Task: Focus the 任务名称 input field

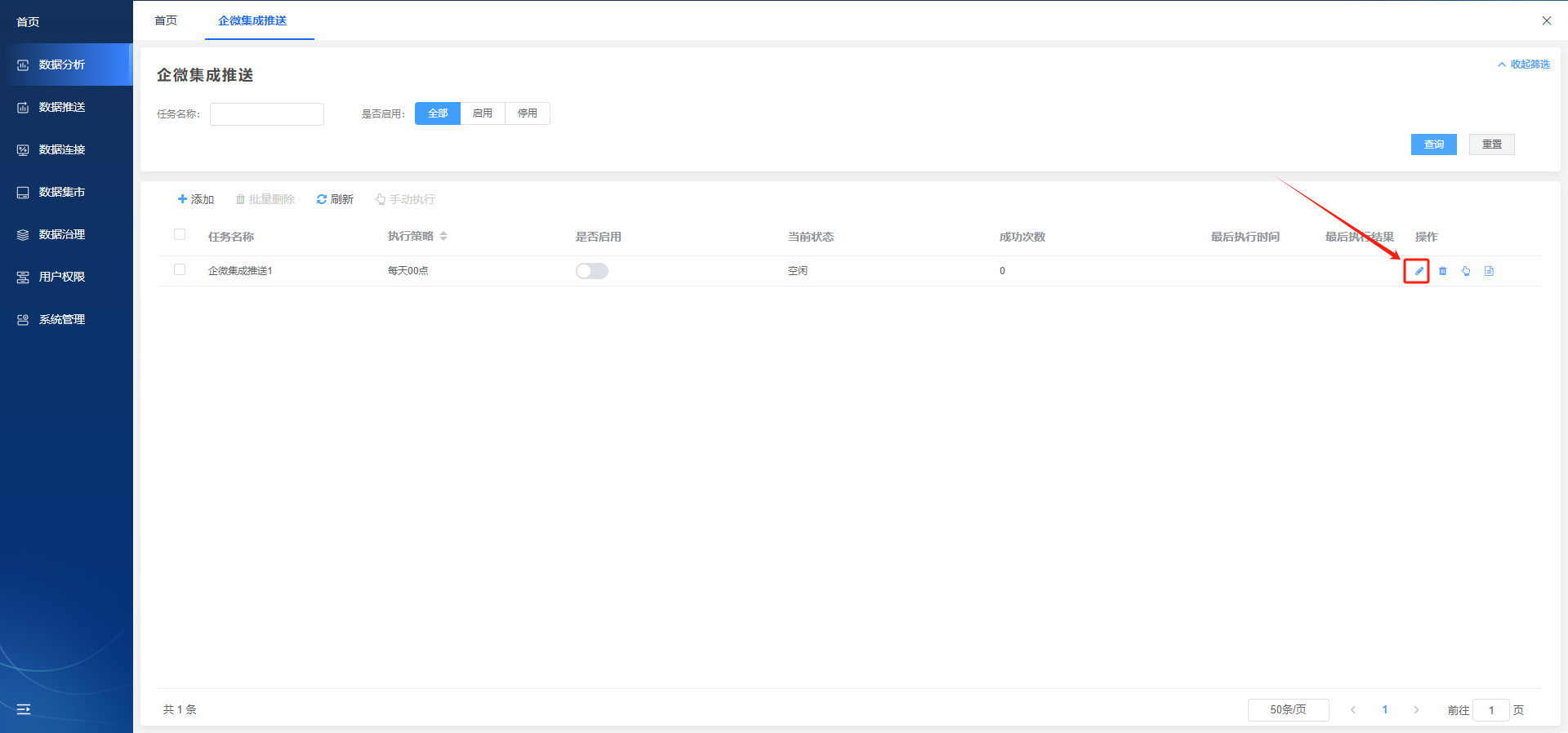Action: (x=267, y=114)
